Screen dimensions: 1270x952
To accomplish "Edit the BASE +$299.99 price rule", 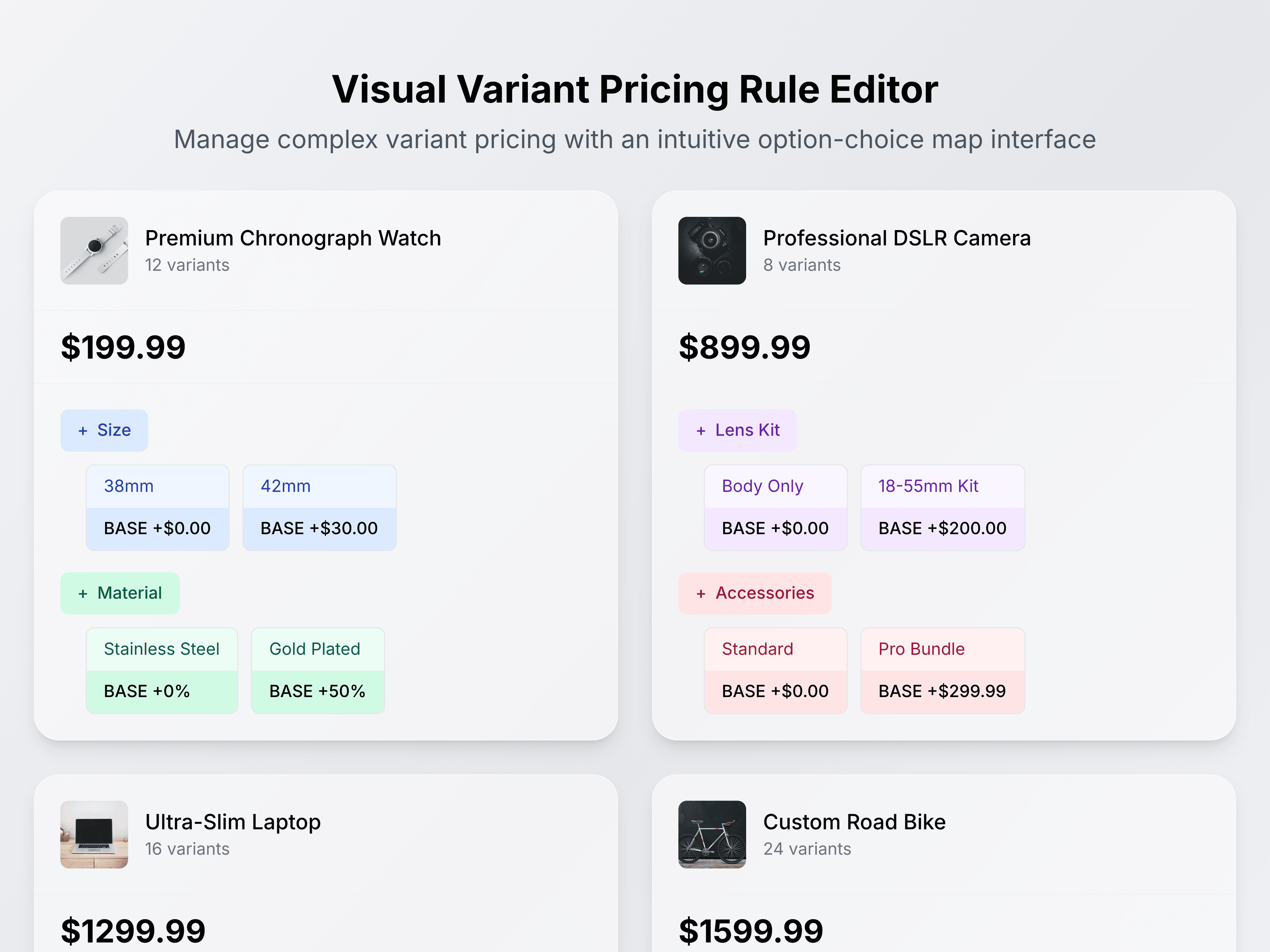I will pyautogui.click(x=942, y=692).
